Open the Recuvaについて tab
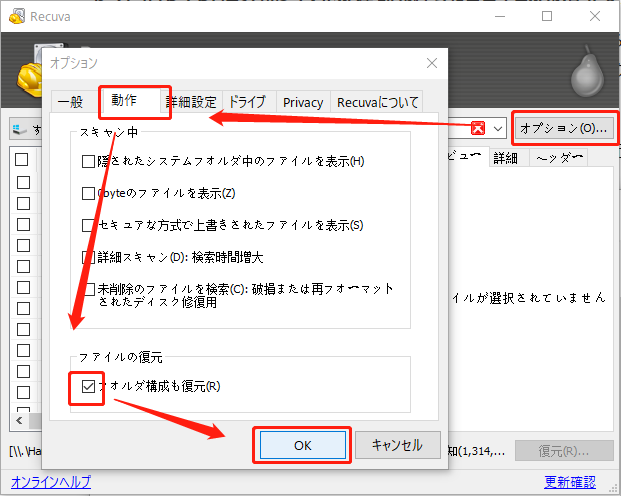 (x=377, y=102)
